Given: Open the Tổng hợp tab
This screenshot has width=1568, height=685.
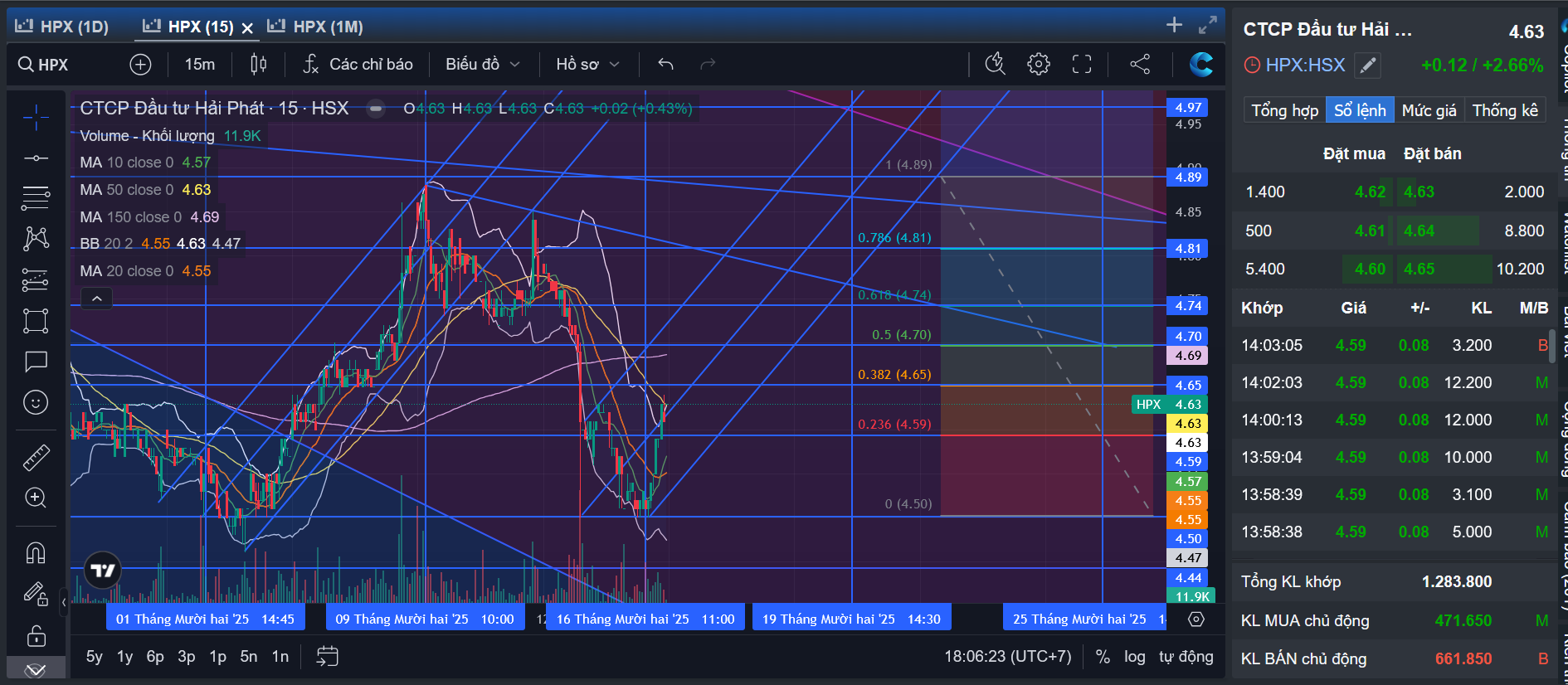Looking at the screenshot, I should (x=1284, y=110).
